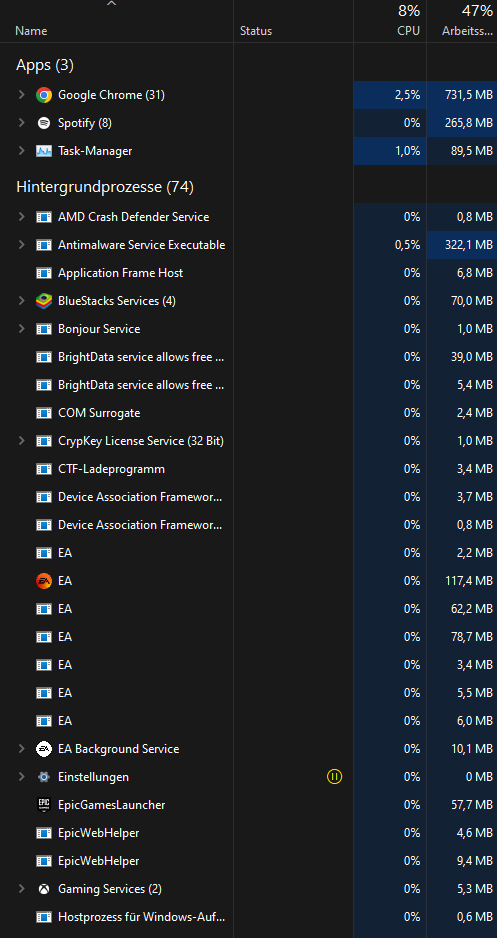The height and width of the screenshot is (938, 497).
Task: Click the Einstellungen gear icon
Action: click(x=44, y=777)
